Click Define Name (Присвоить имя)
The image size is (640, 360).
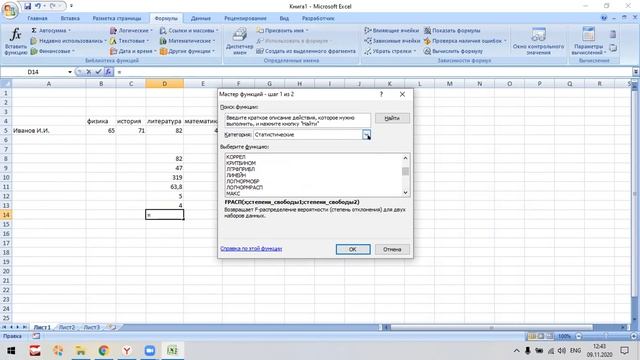tap(282, 31)
